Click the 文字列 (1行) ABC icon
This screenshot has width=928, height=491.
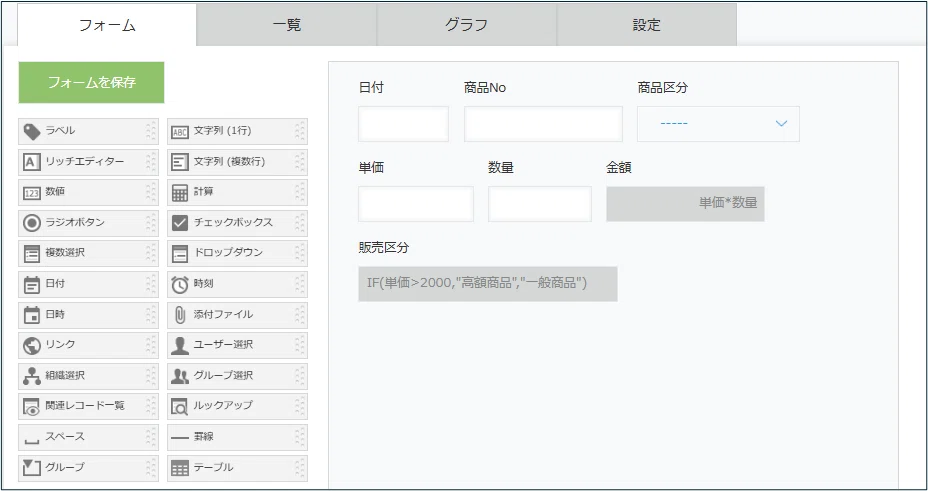tap(180, 132)
